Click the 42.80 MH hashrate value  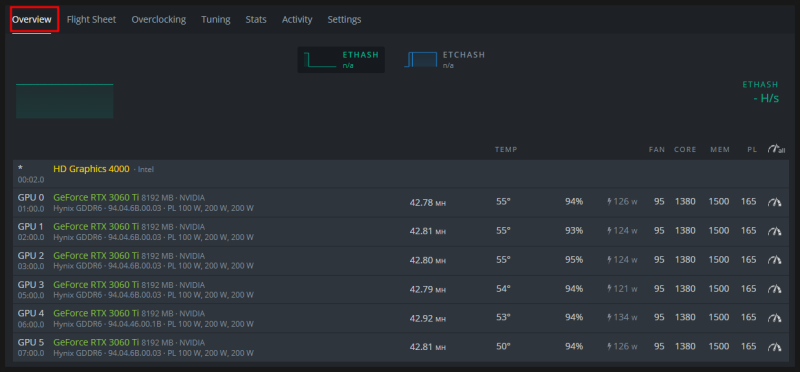[428, 260]
